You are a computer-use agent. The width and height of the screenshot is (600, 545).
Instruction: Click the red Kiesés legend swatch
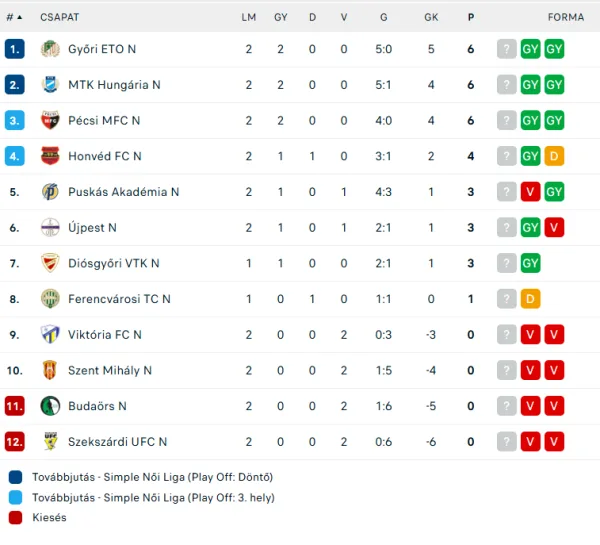pos(15,517)
